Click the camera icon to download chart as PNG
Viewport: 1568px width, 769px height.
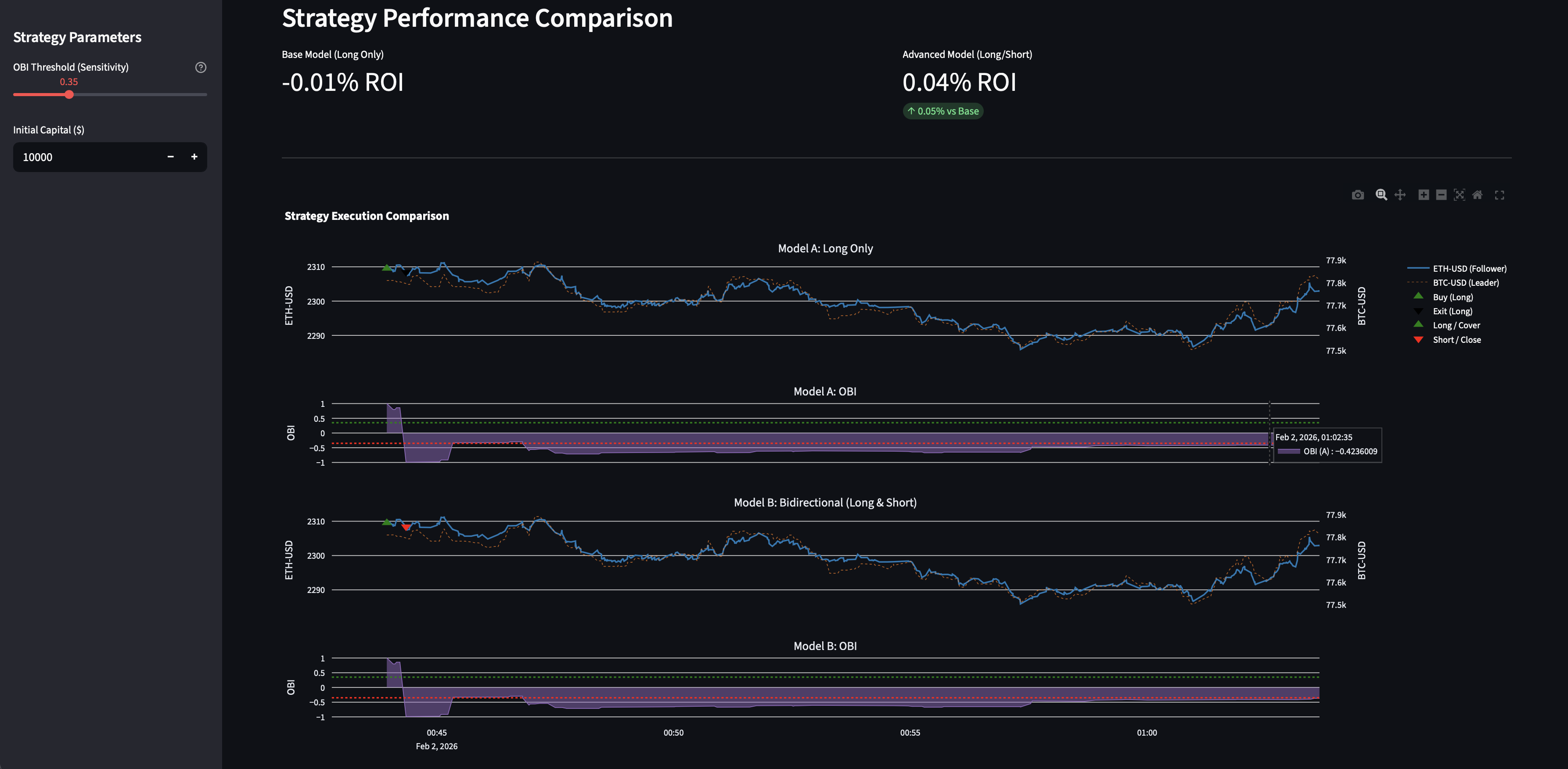pos(1357,195)
